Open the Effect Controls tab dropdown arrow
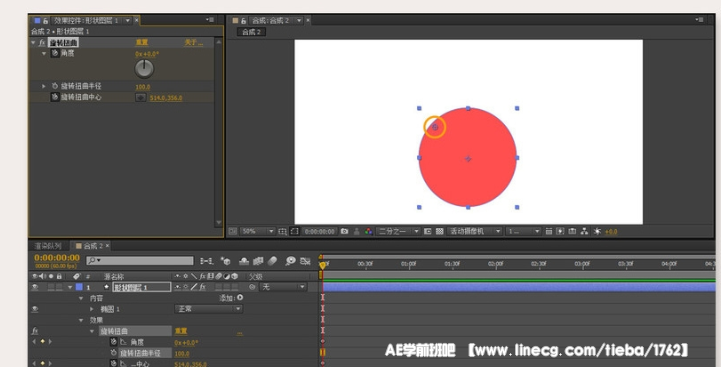The width and height of the screenshot is (721, 367). (x=127, y=20)
